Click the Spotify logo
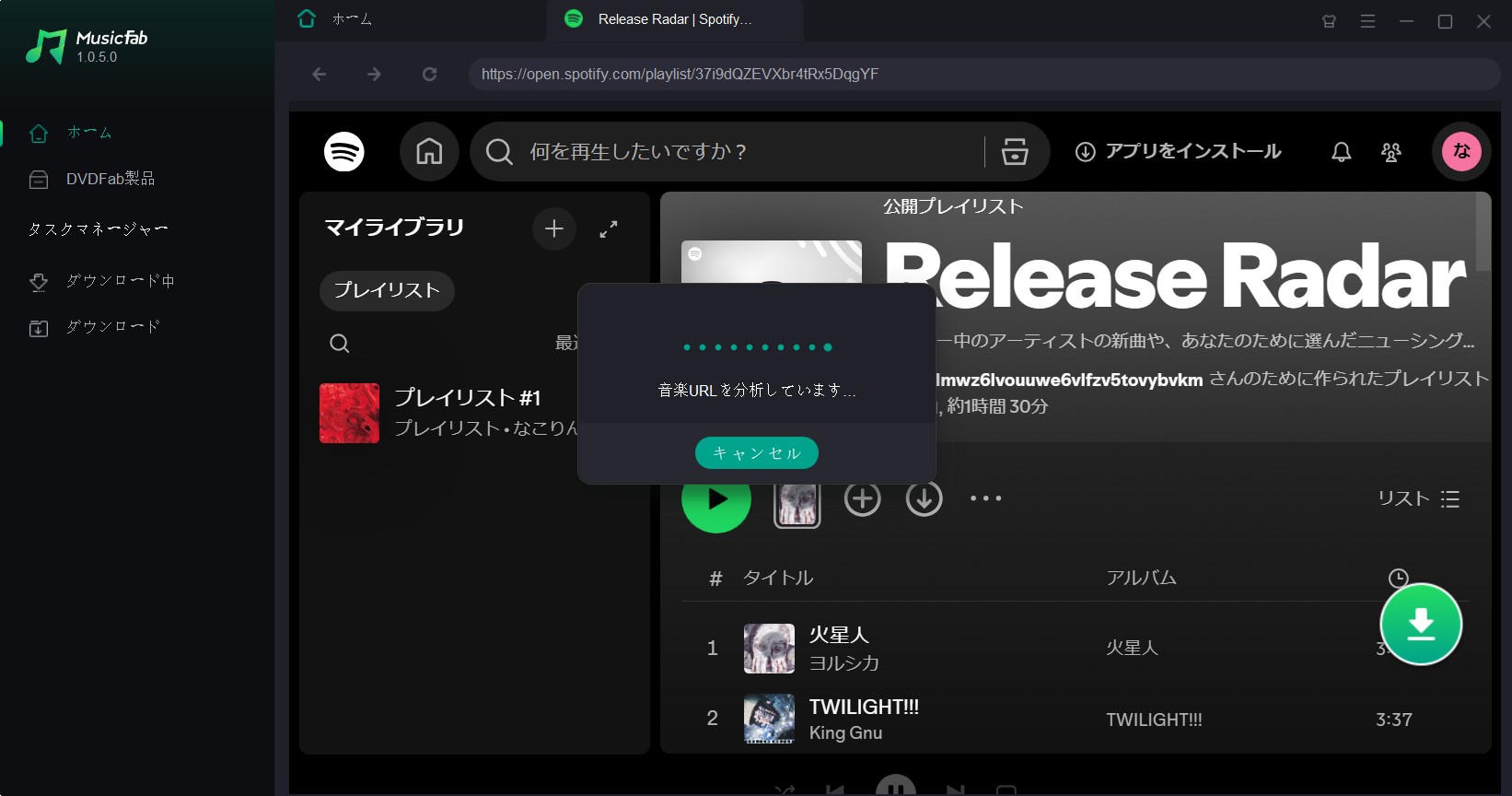The width and height of the screenshot is (1512, 796). pyautogui.click(x=344, y=151)
